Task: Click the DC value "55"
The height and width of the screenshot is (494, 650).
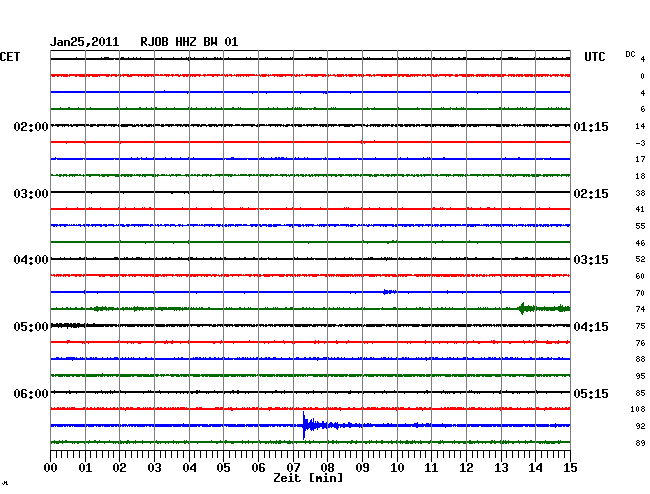Action: pyautogui.click(x=640, y=226)
